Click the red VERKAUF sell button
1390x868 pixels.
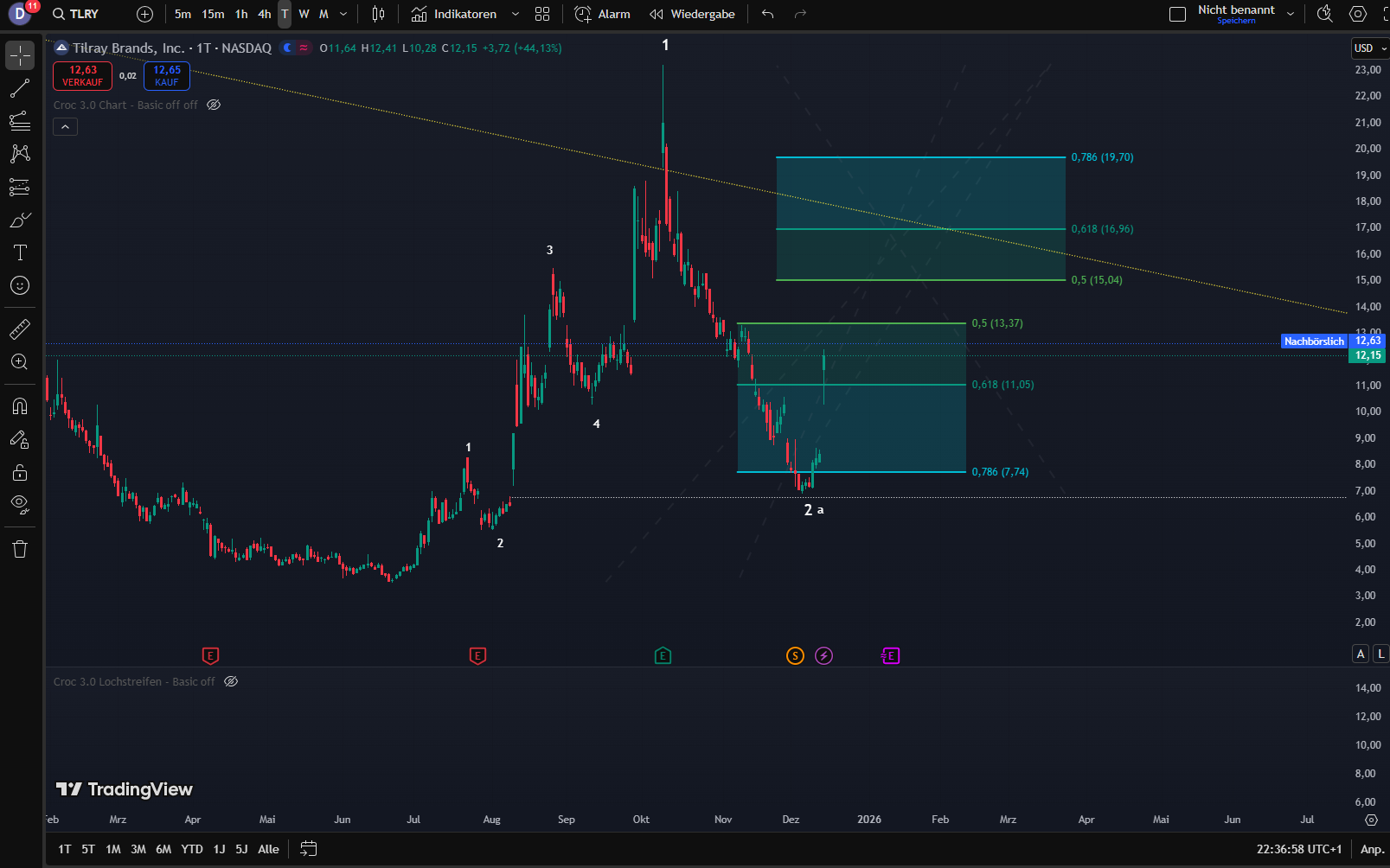tap(82, 76)
